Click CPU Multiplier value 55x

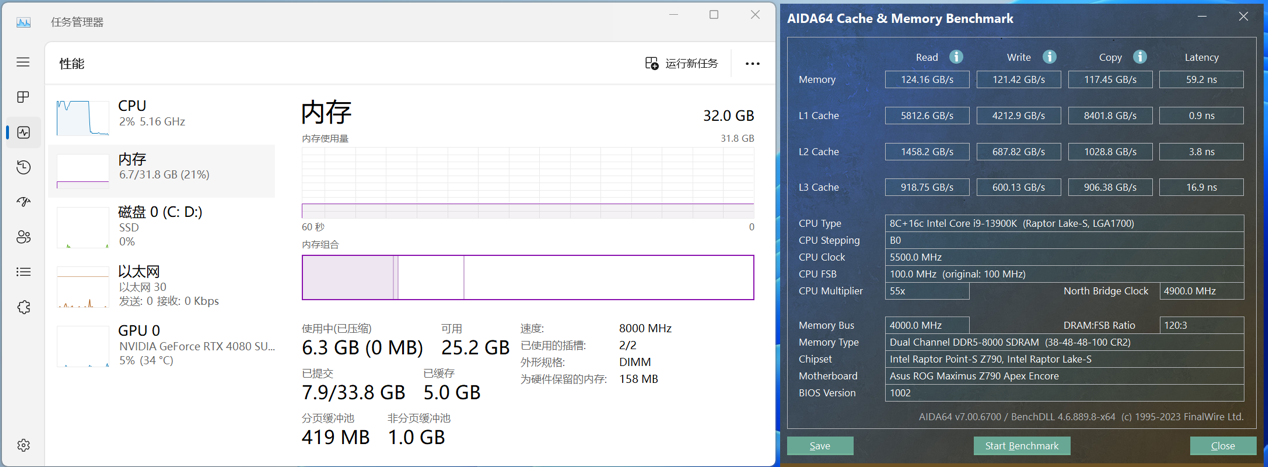927,291
